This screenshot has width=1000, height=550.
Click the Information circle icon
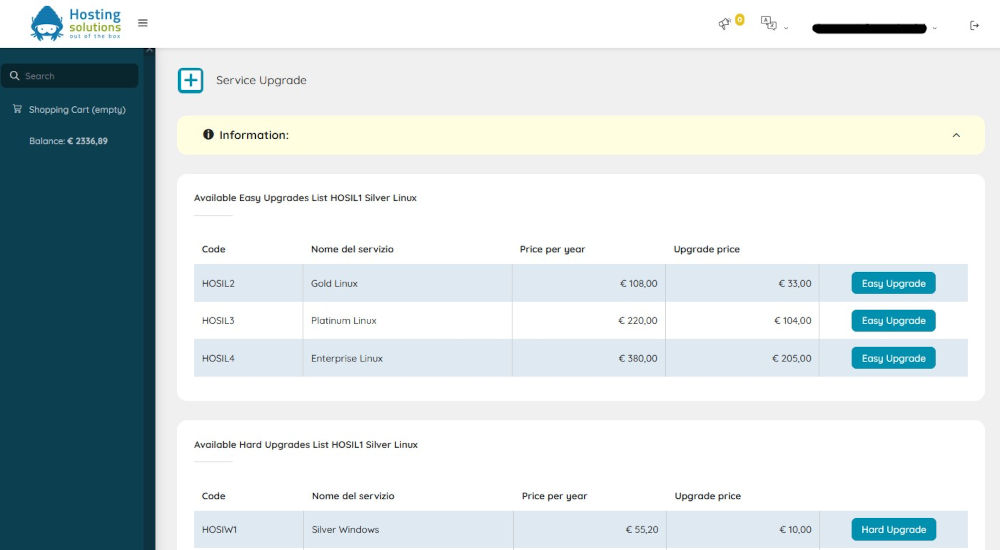pos(208,135)
